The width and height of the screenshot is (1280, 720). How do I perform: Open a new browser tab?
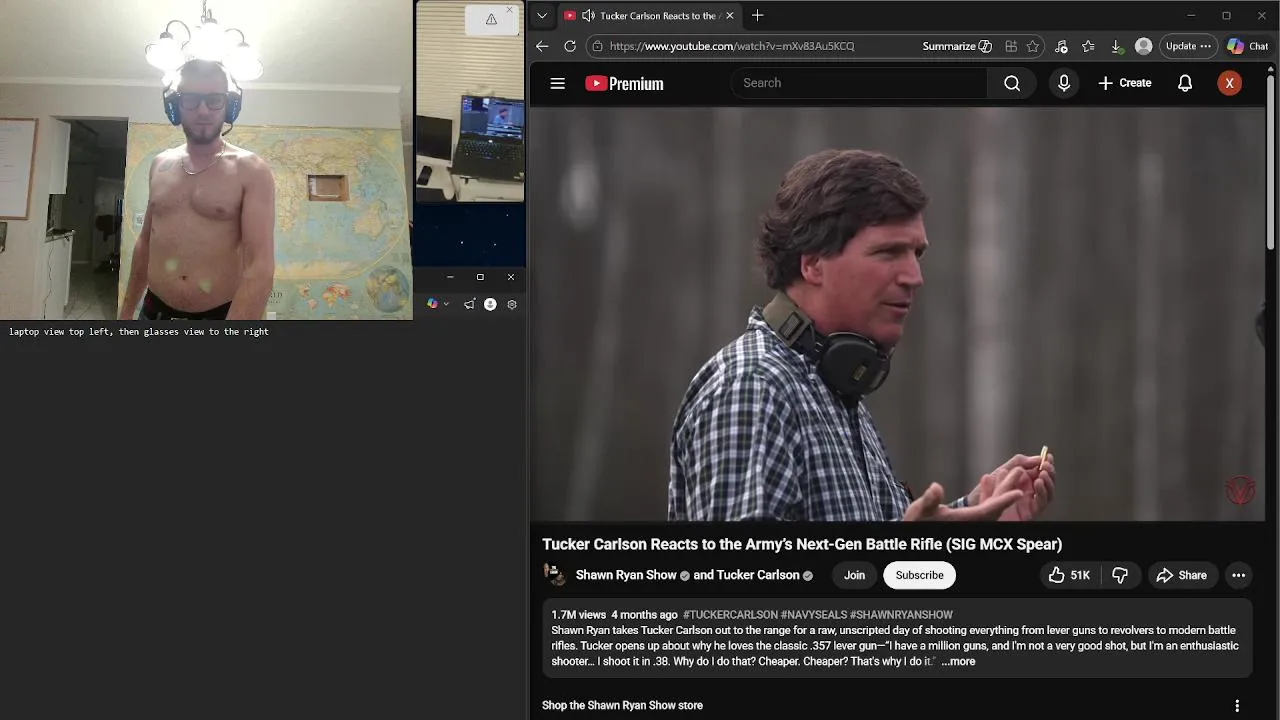[x=757, y=16]
